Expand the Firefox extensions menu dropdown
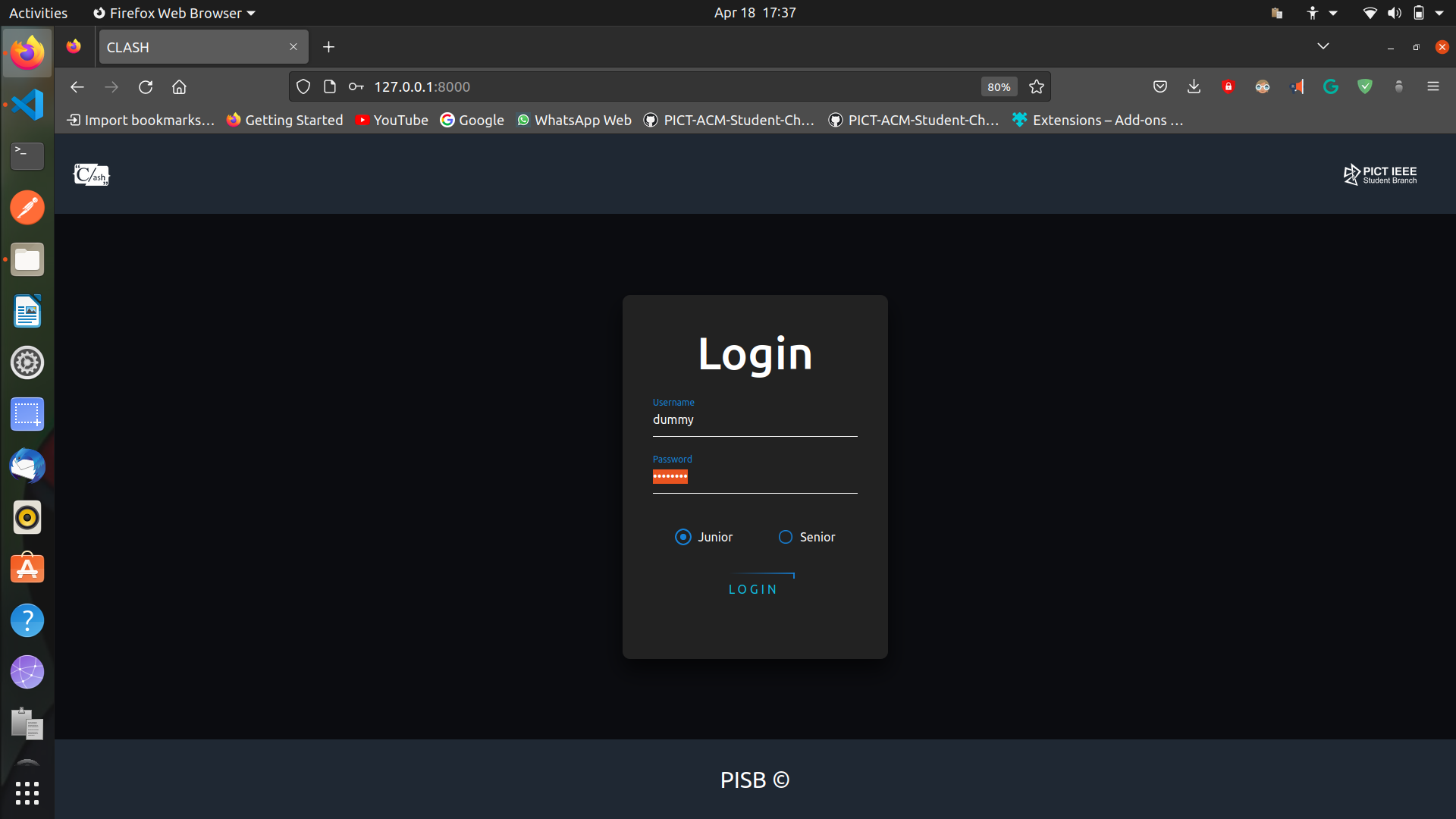Viewport: 1456px width, 819px height. tap(1399, 86)
